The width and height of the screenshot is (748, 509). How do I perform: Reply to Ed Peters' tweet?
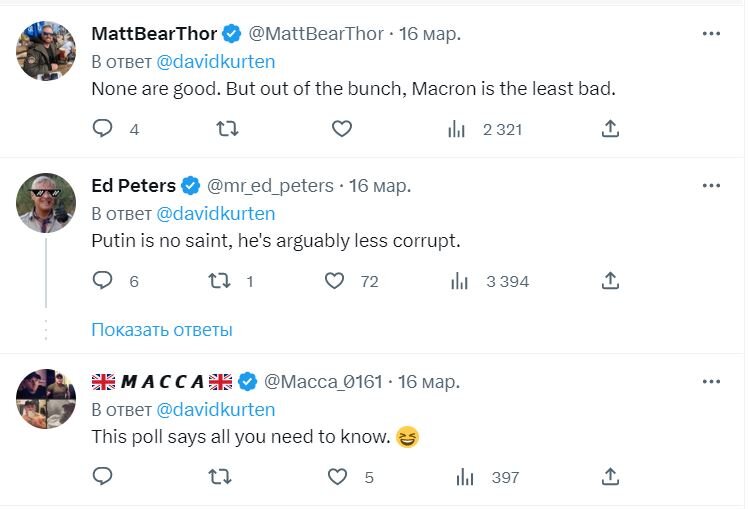pos(102,281)
